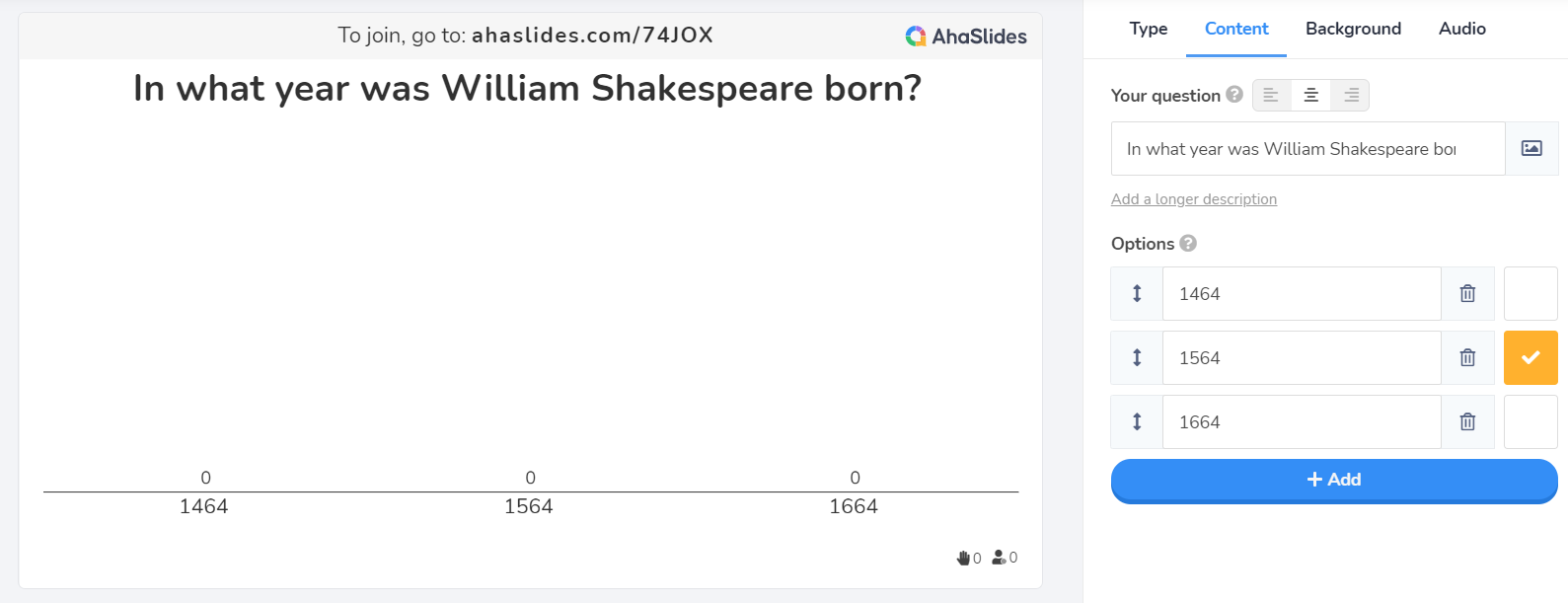
Task: Mark 1664 as the correct answer
Action: tap(1531, 421)
